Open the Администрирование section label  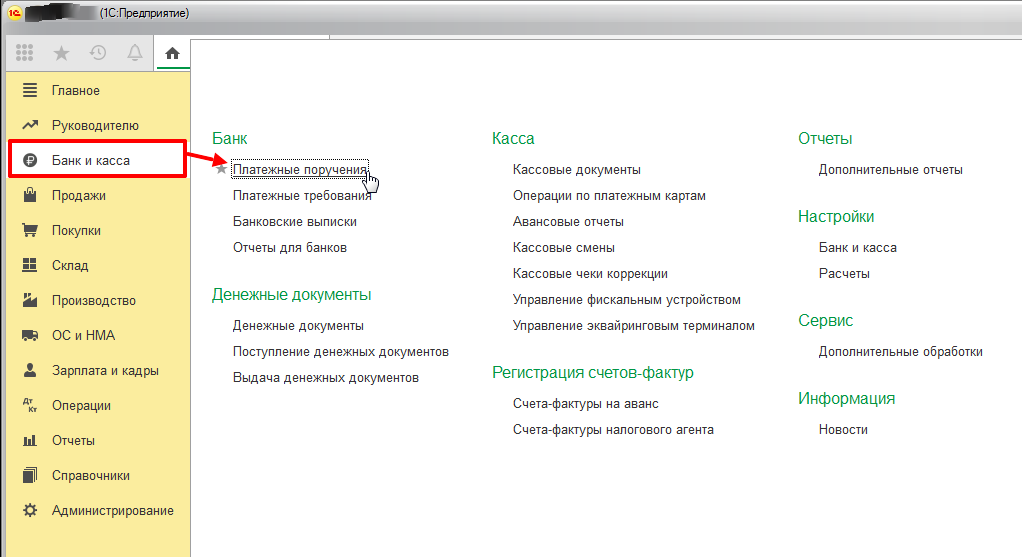[x=113, y=511]
